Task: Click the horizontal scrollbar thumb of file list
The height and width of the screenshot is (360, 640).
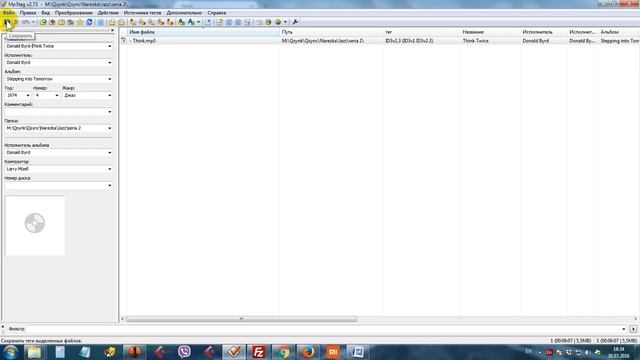Action: tap(241, 319)
